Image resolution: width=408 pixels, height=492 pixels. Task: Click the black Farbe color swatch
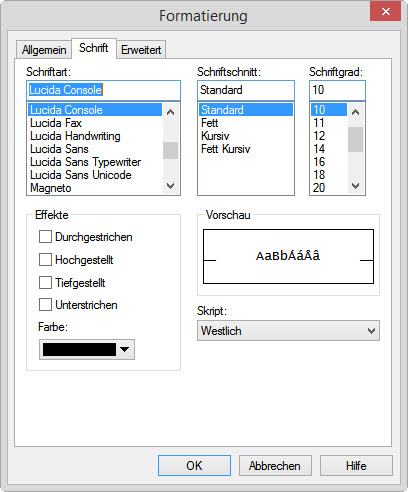pyautogui.click(x=79, y=350)
